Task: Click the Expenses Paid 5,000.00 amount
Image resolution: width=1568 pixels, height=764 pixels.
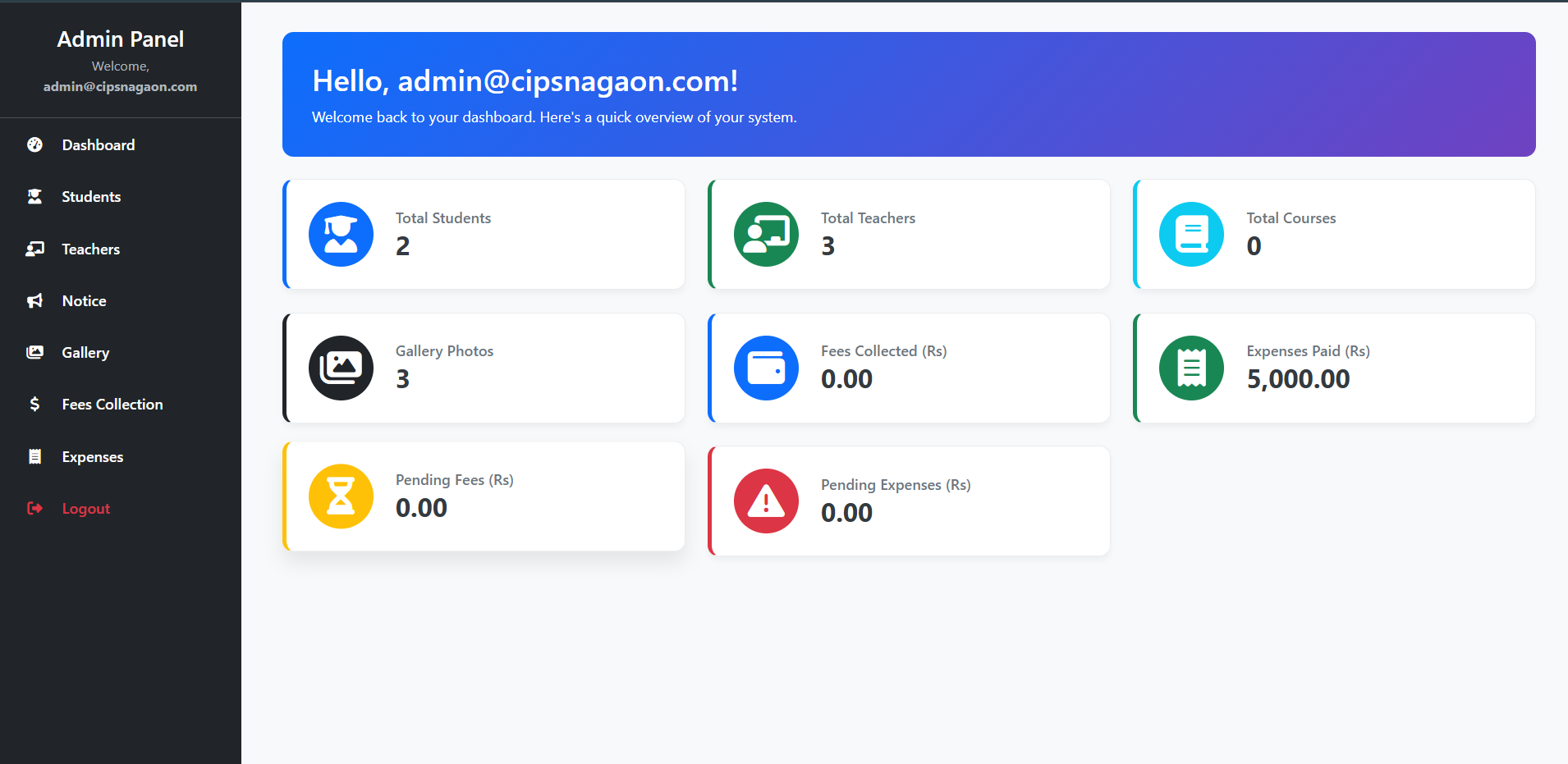Action: (1297, 379)
